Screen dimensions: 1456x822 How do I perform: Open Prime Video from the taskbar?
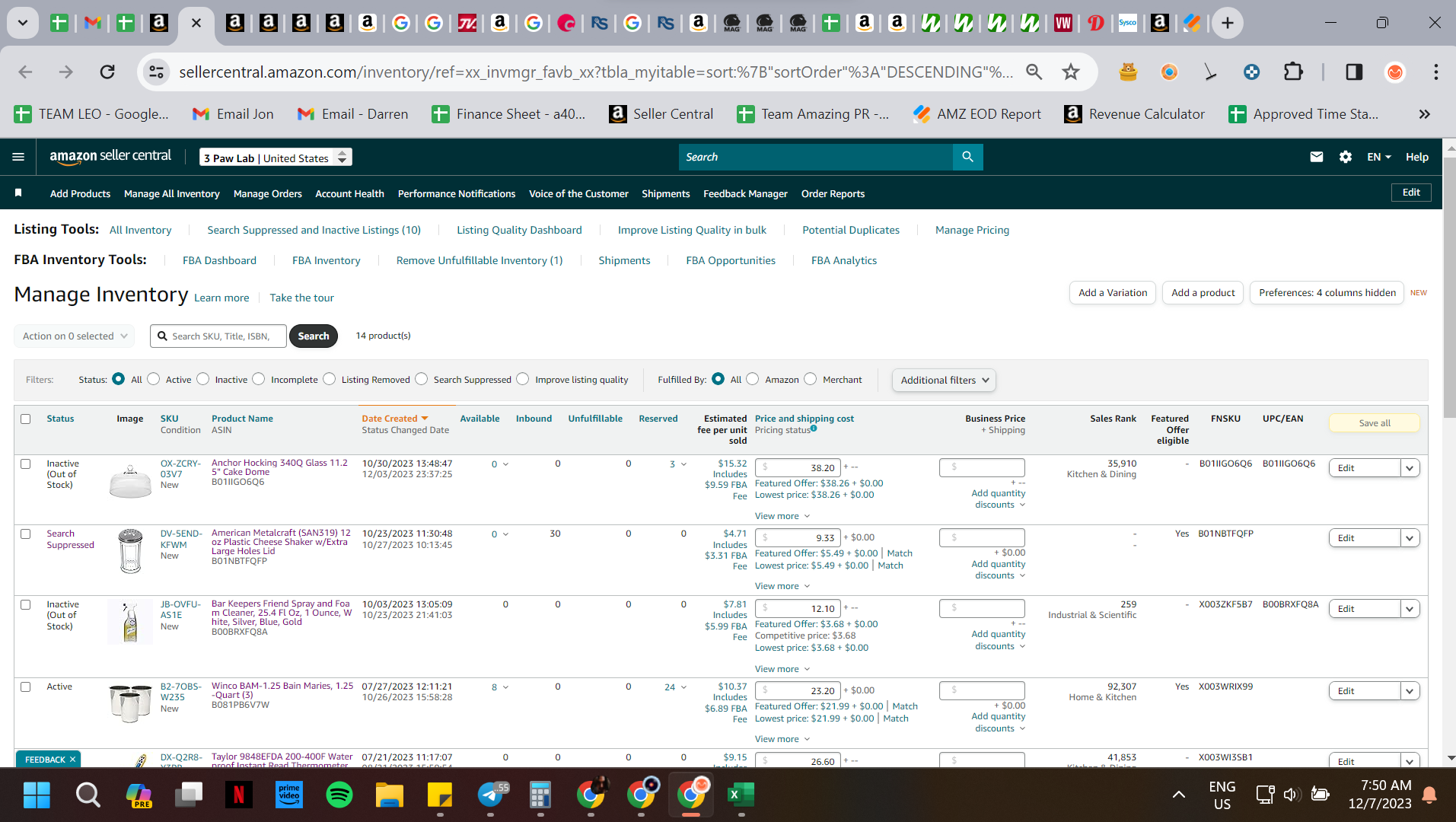tap(288, 795)
